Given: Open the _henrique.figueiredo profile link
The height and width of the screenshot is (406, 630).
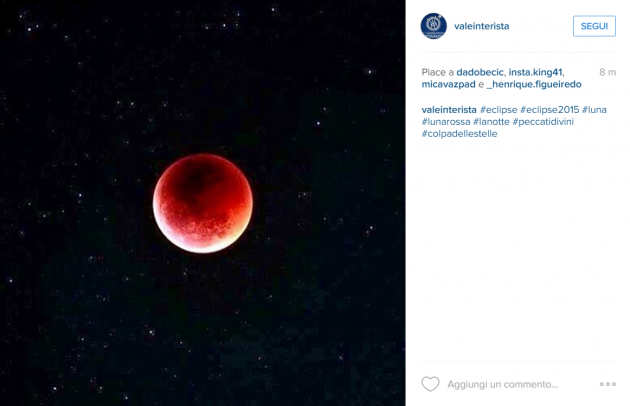Looking at the screenshot, I should (534, 84).
